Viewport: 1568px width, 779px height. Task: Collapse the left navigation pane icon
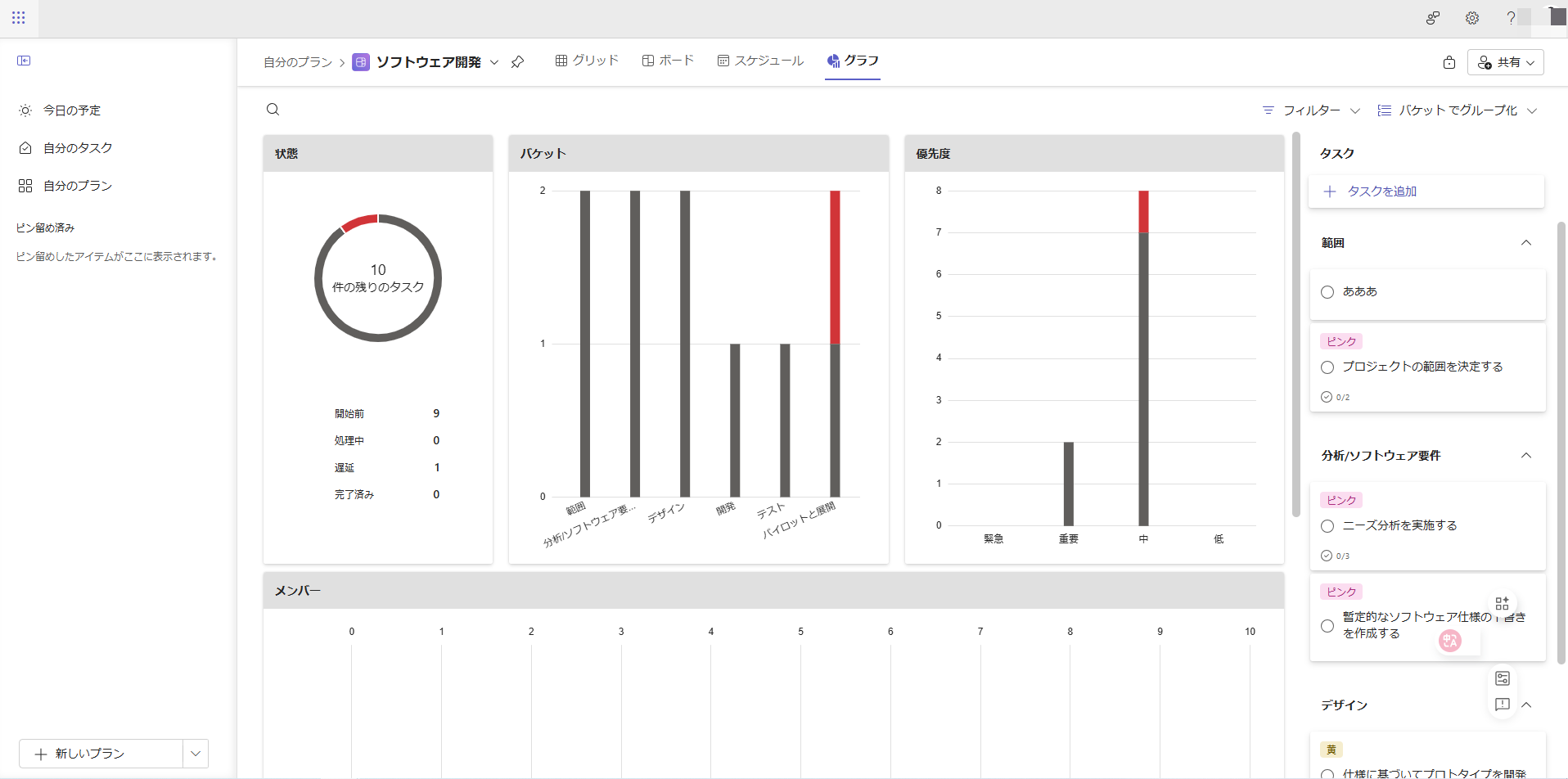point(24,61)
